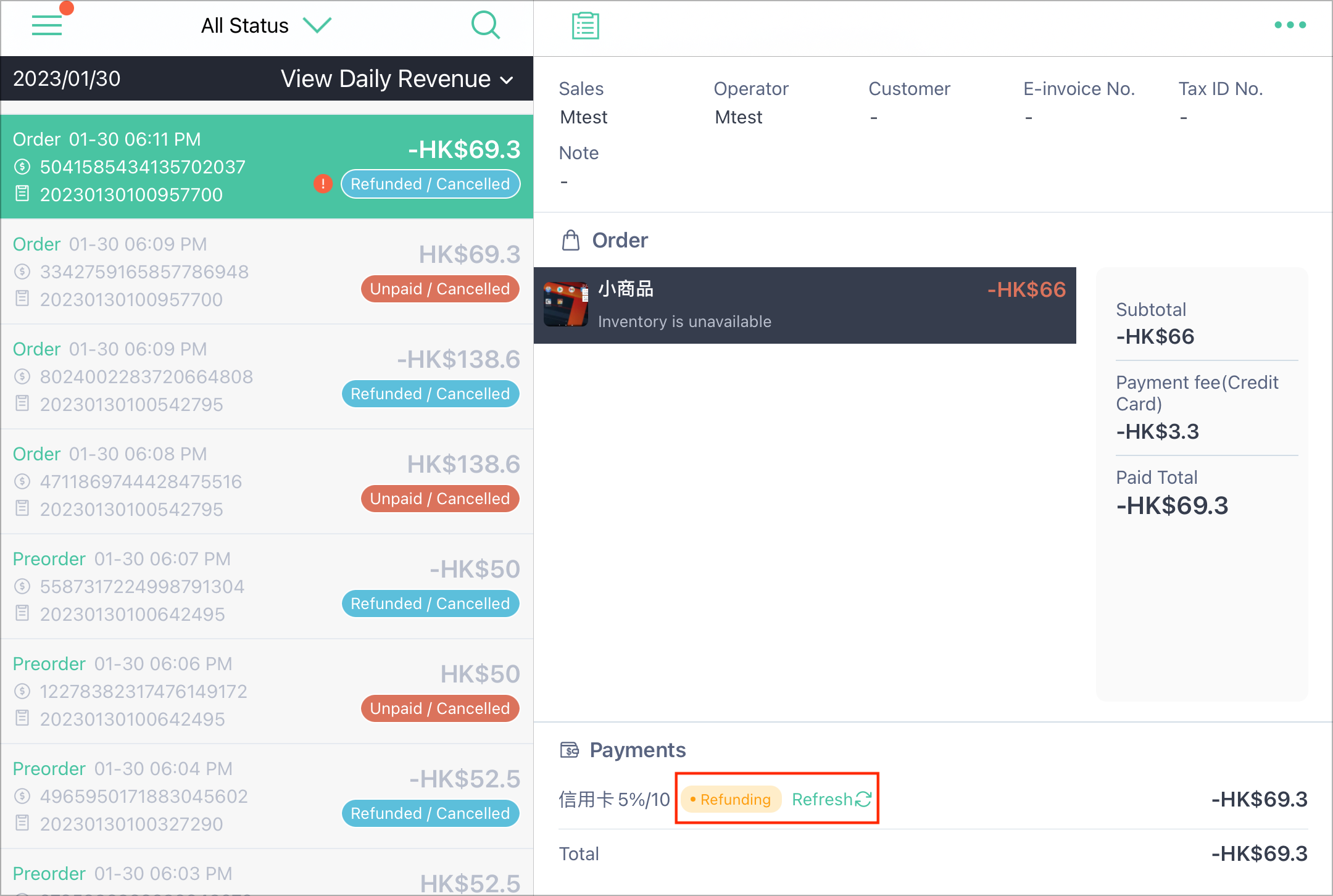Image resolution: width=1333 pixels, height=896 pixels.
Task: Click the E-invoice No. field label
Action: pos(1079,89)
